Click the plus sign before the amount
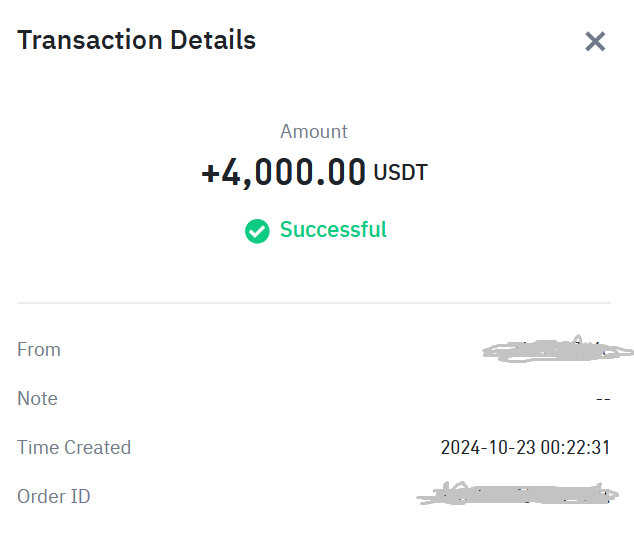This screenshot has height=539, width=634. (x=210, y=173)
